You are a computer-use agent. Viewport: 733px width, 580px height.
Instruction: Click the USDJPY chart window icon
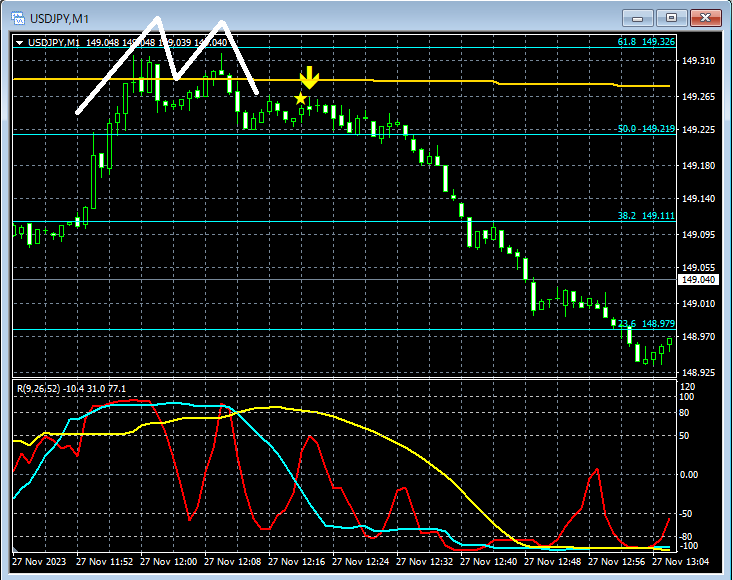coord(18,19)
